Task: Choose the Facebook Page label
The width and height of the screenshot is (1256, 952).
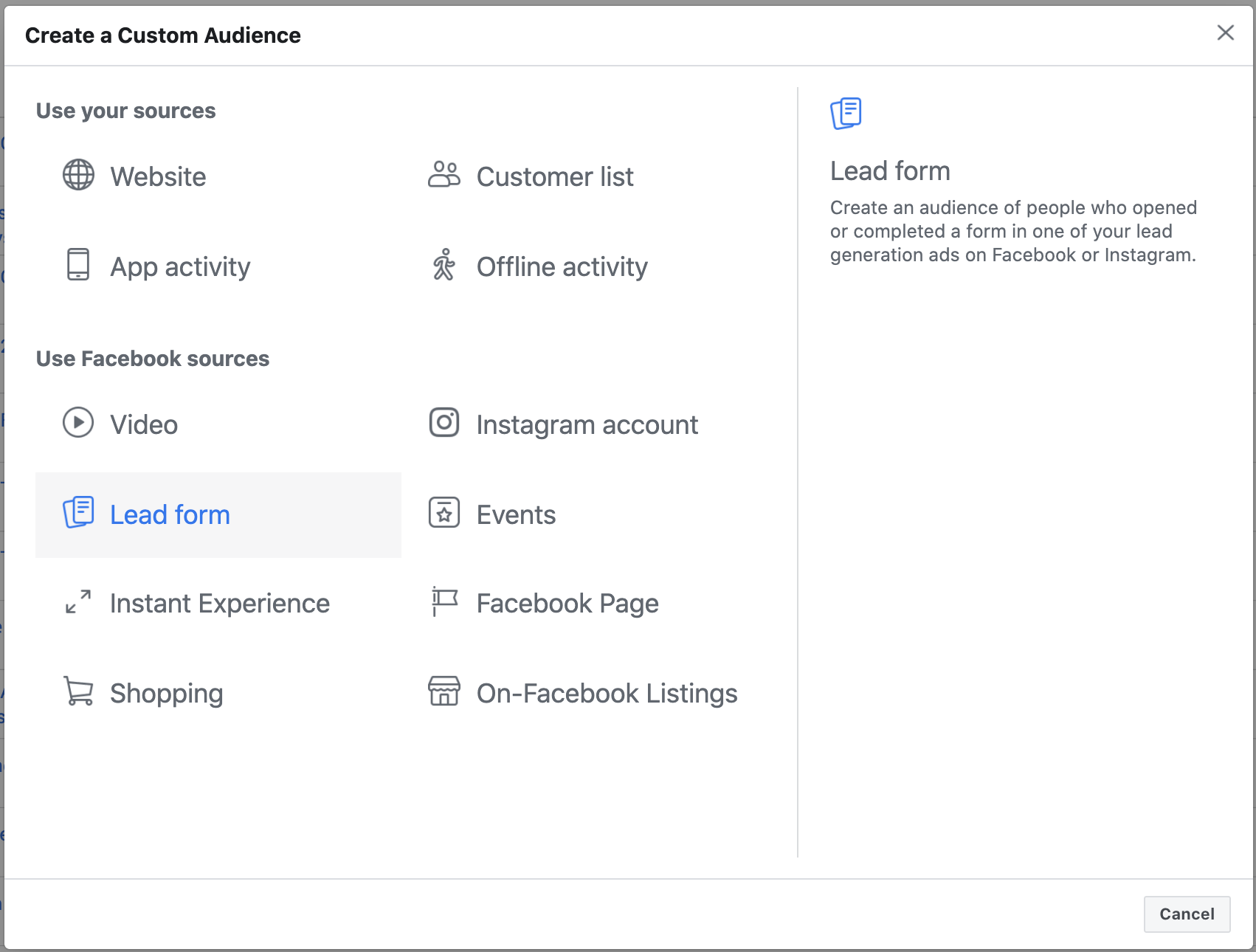Action: (567, 604)
